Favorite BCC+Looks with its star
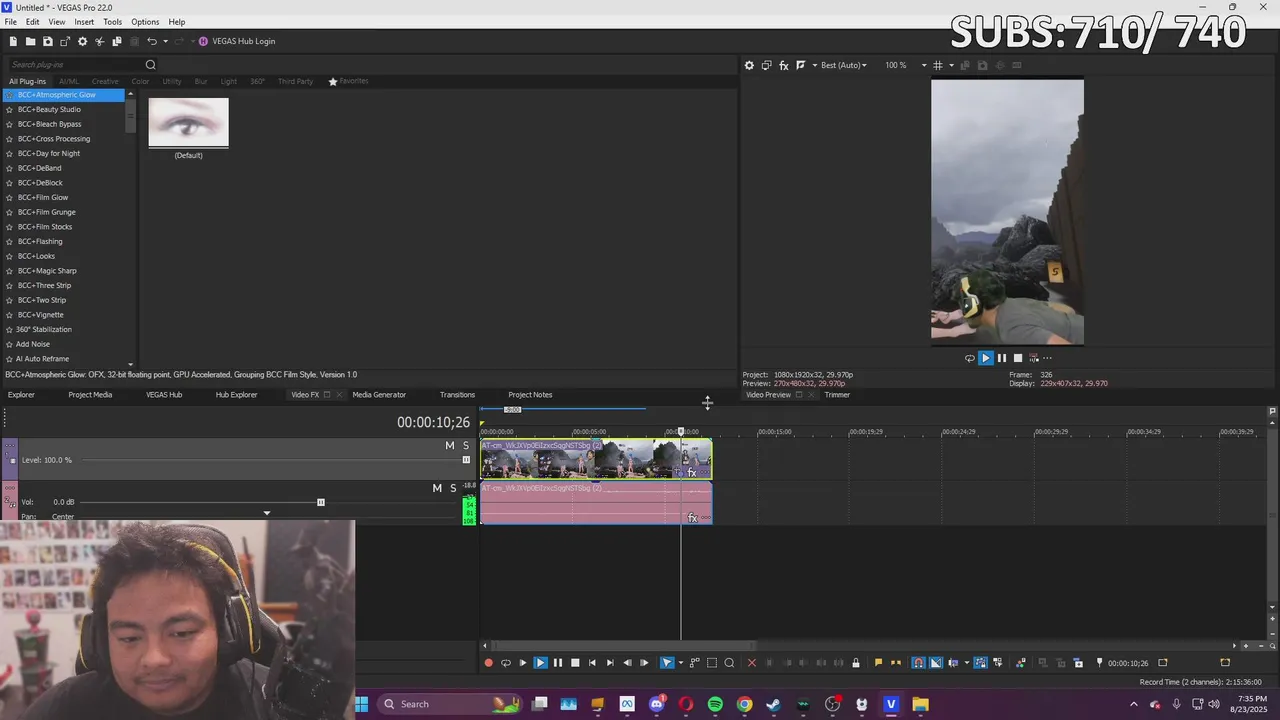 (9, 256)
